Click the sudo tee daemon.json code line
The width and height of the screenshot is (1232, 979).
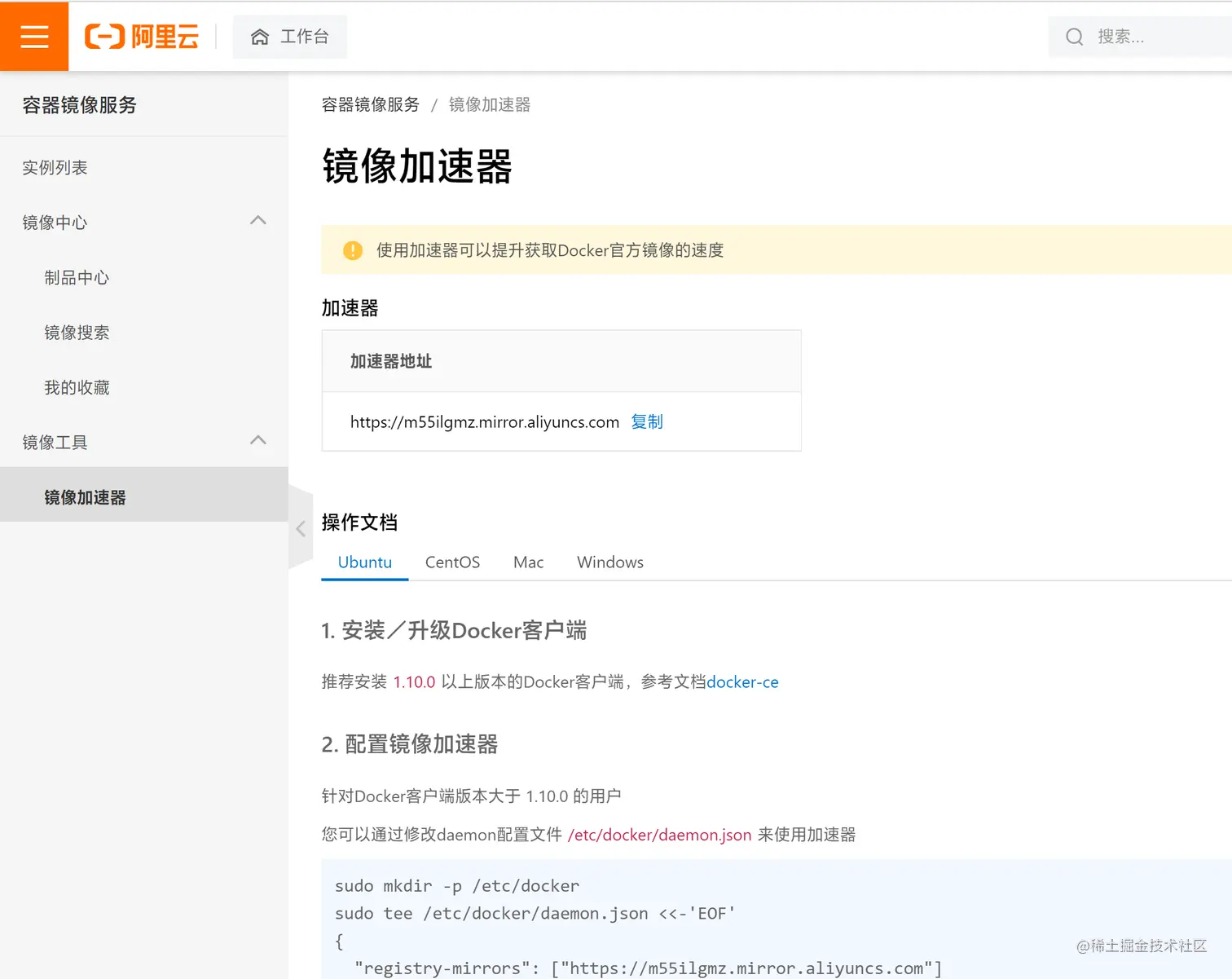[x=535, y=914]
